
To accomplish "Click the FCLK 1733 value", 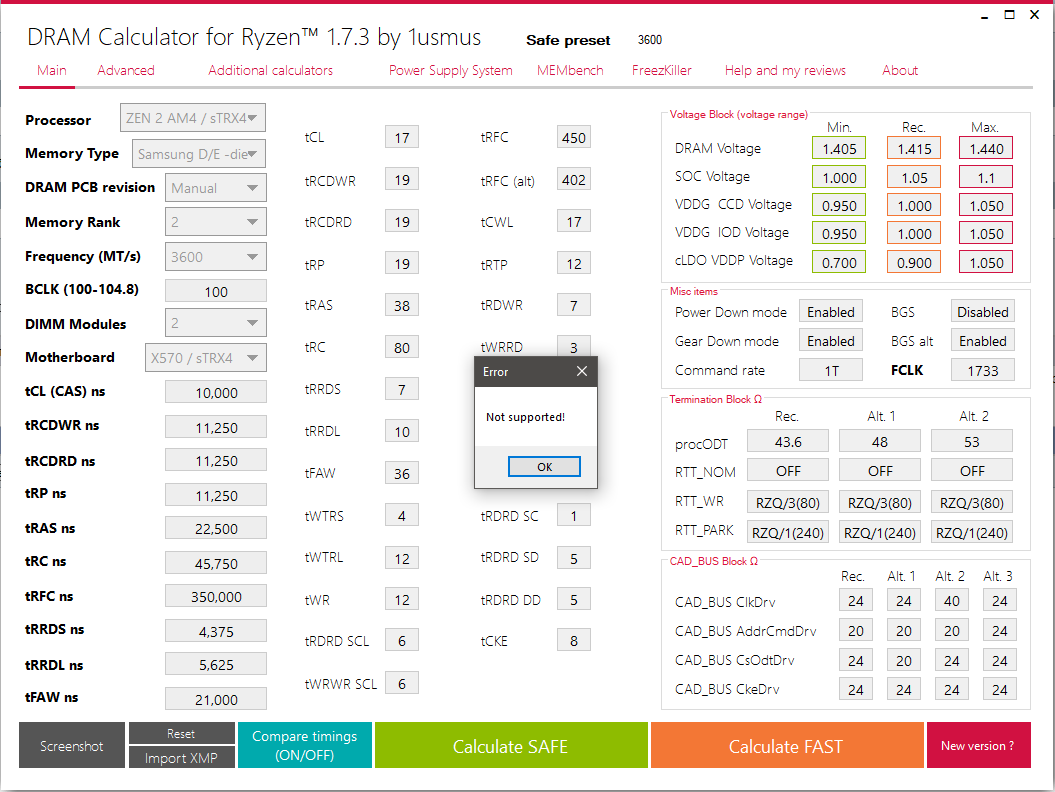I will pyautogui.click(x=982, y=370).
